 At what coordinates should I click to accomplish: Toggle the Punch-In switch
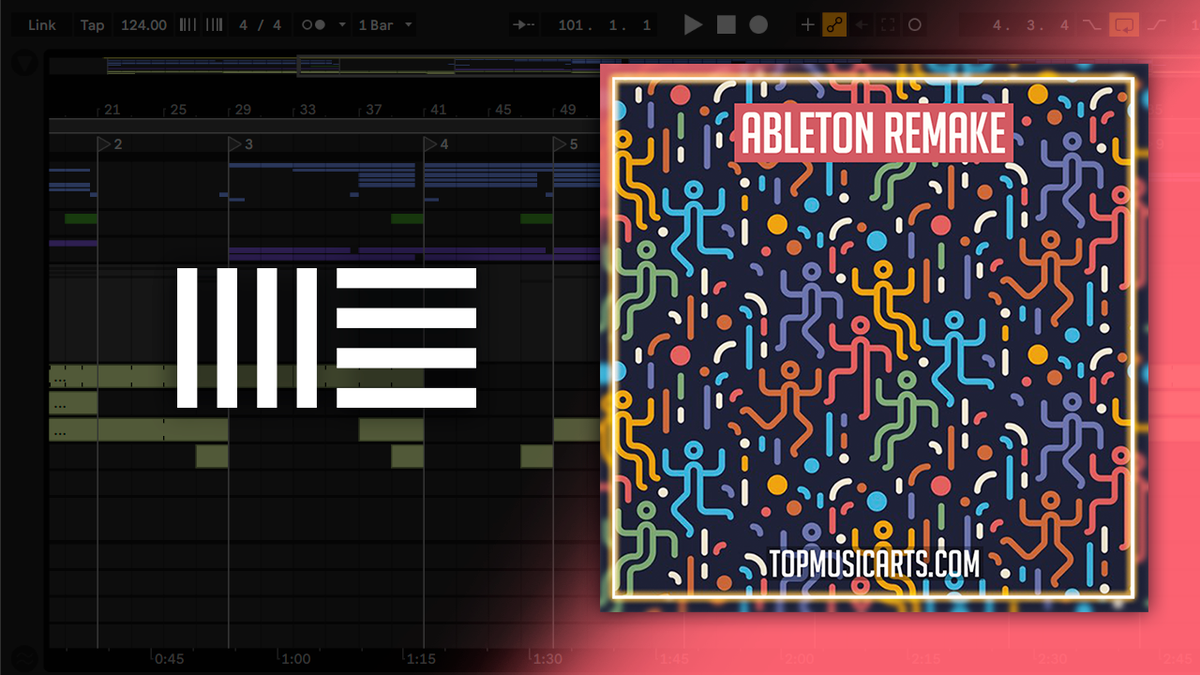tap(1093, 25)
